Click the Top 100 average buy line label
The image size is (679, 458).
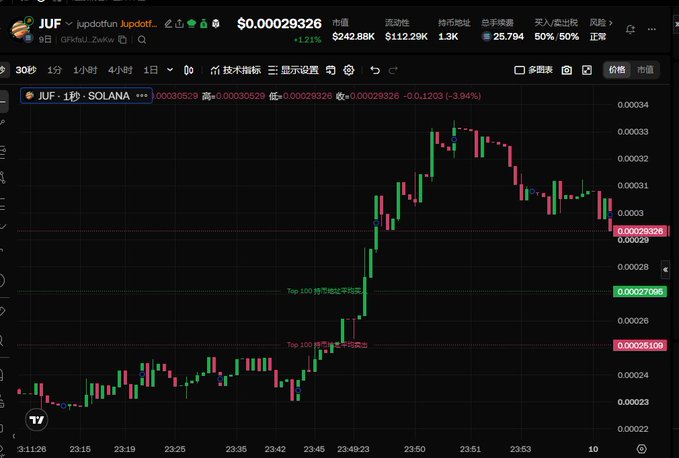tap(326, 291)
